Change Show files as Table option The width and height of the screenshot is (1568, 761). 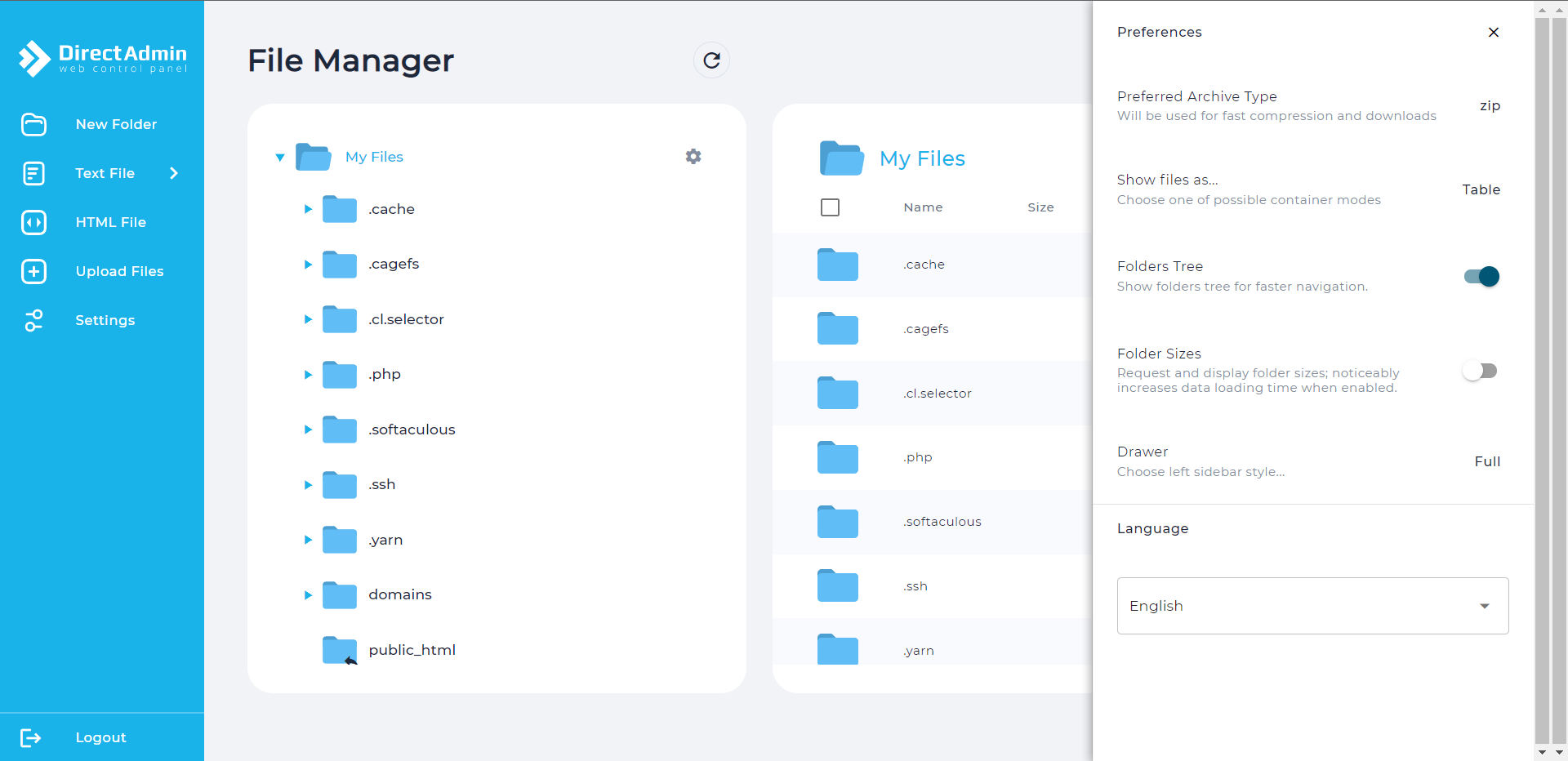pos(1481,189)
